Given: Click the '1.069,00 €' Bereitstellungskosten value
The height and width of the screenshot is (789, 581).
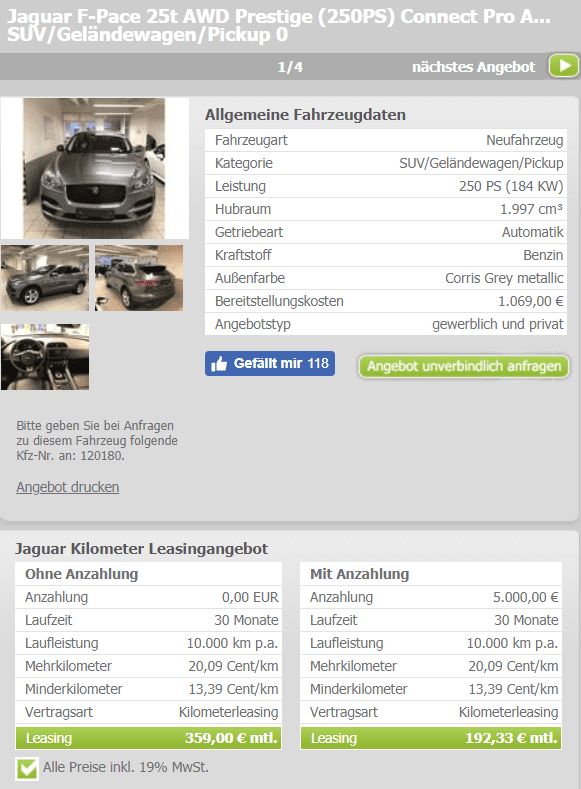Looking at the screenshot, I should tap(531, 301).
